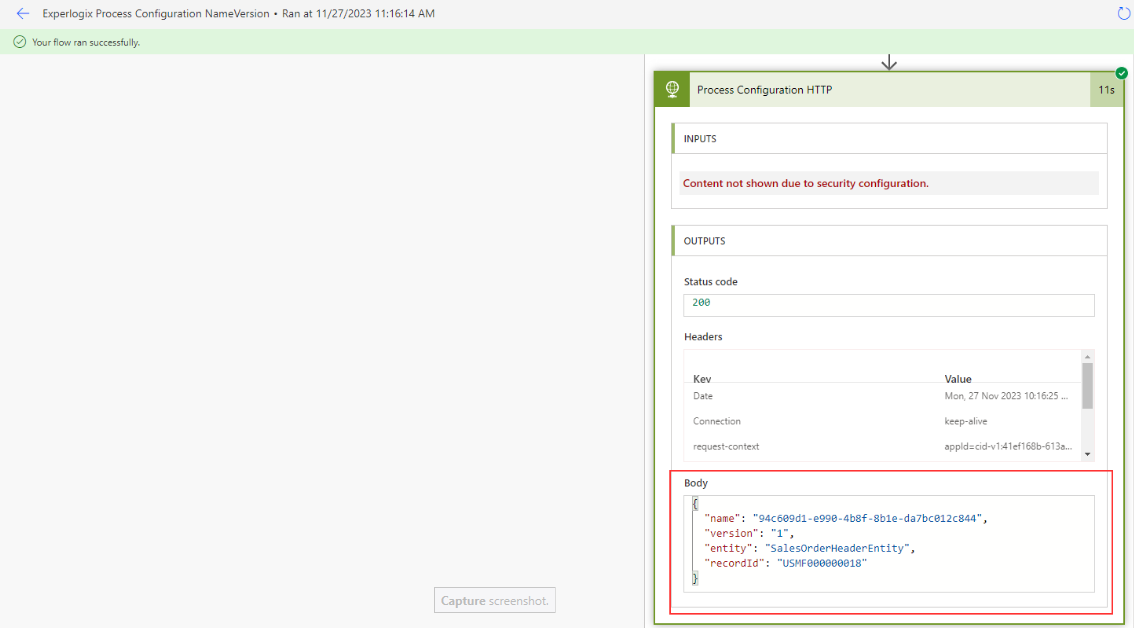This screenshot has height=628, width=1134.
Task: Click the Status code label
Action: 711,282
